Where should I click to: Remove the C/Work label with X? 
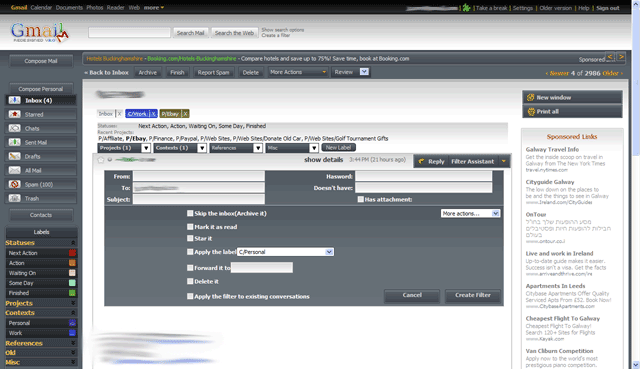tap(153, 114)
